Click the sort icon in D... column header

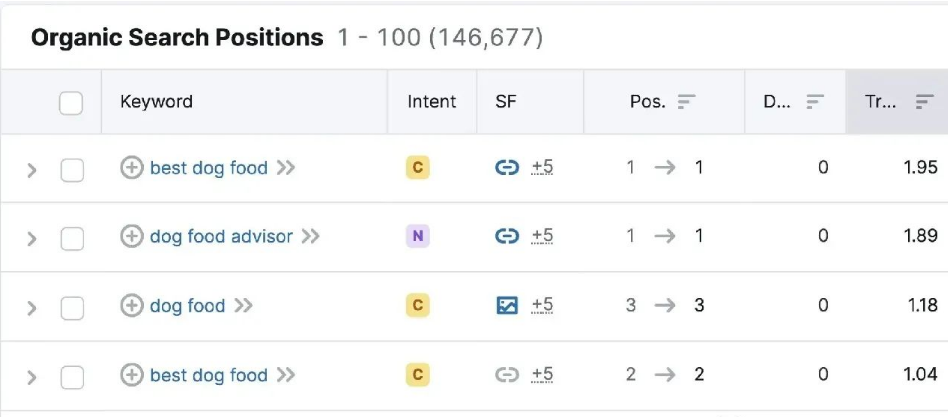815,102
